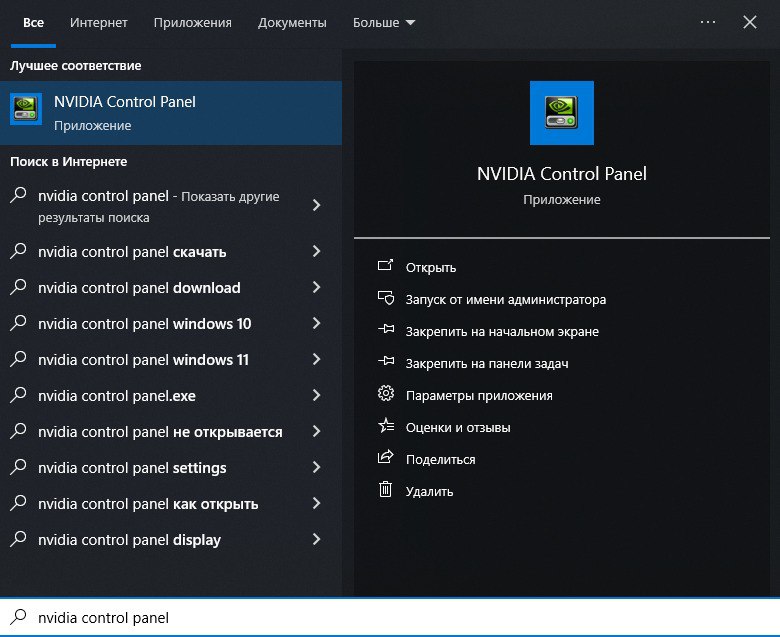The width and height of the screenshot is (780, 637).
Task: Click the search magnifier icon beside 'panel.exe' suggestion
Action: click(18, 394)
